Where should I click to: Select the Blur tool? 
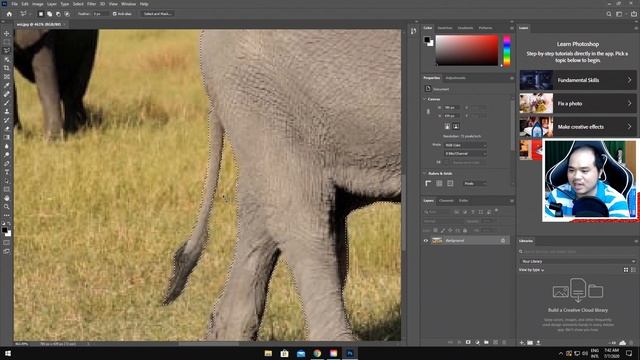7,146
